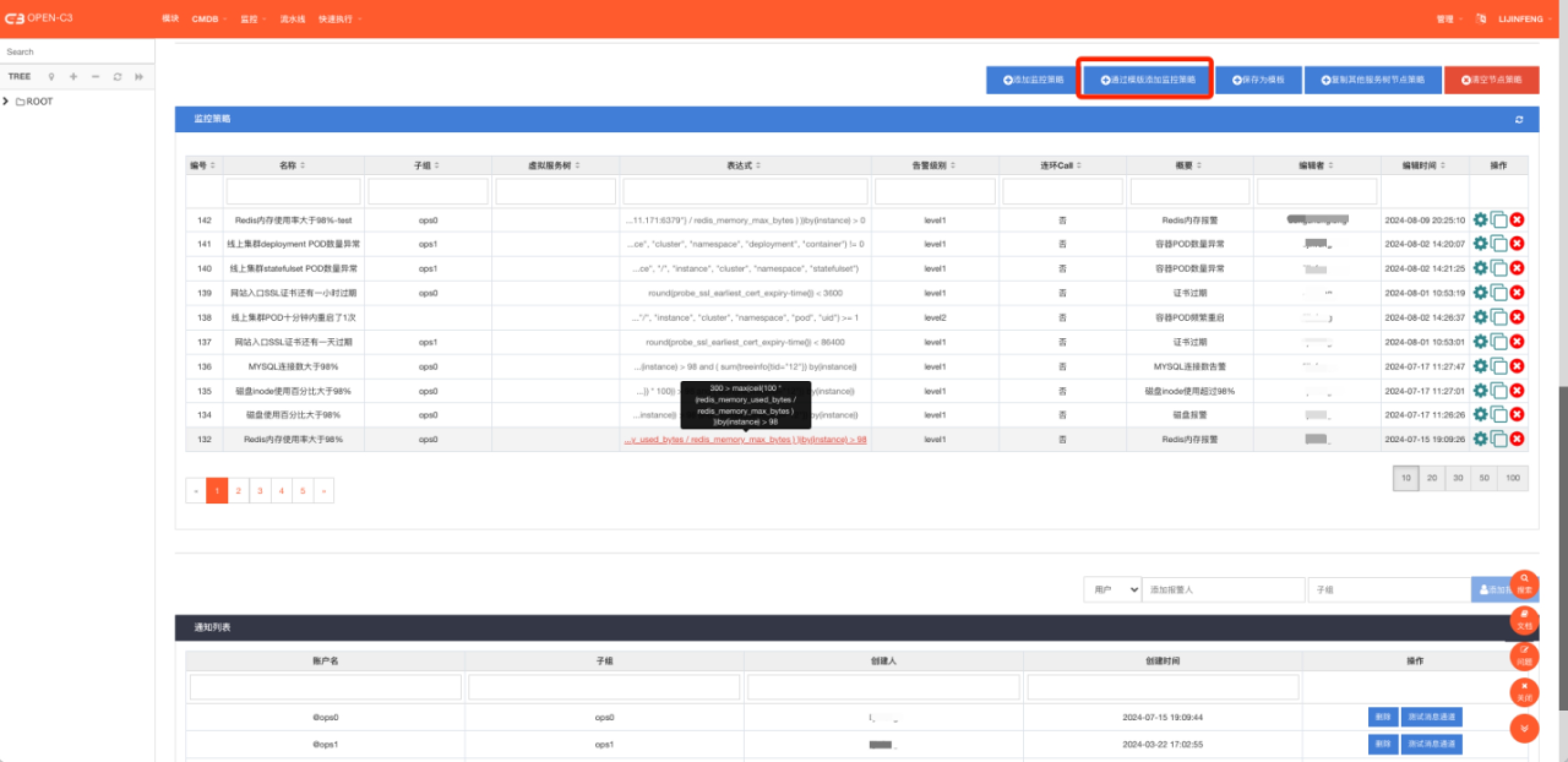The image size is (1568, 762).
Task: Open settings gear for rule 142
Action: click(1480, 220)
